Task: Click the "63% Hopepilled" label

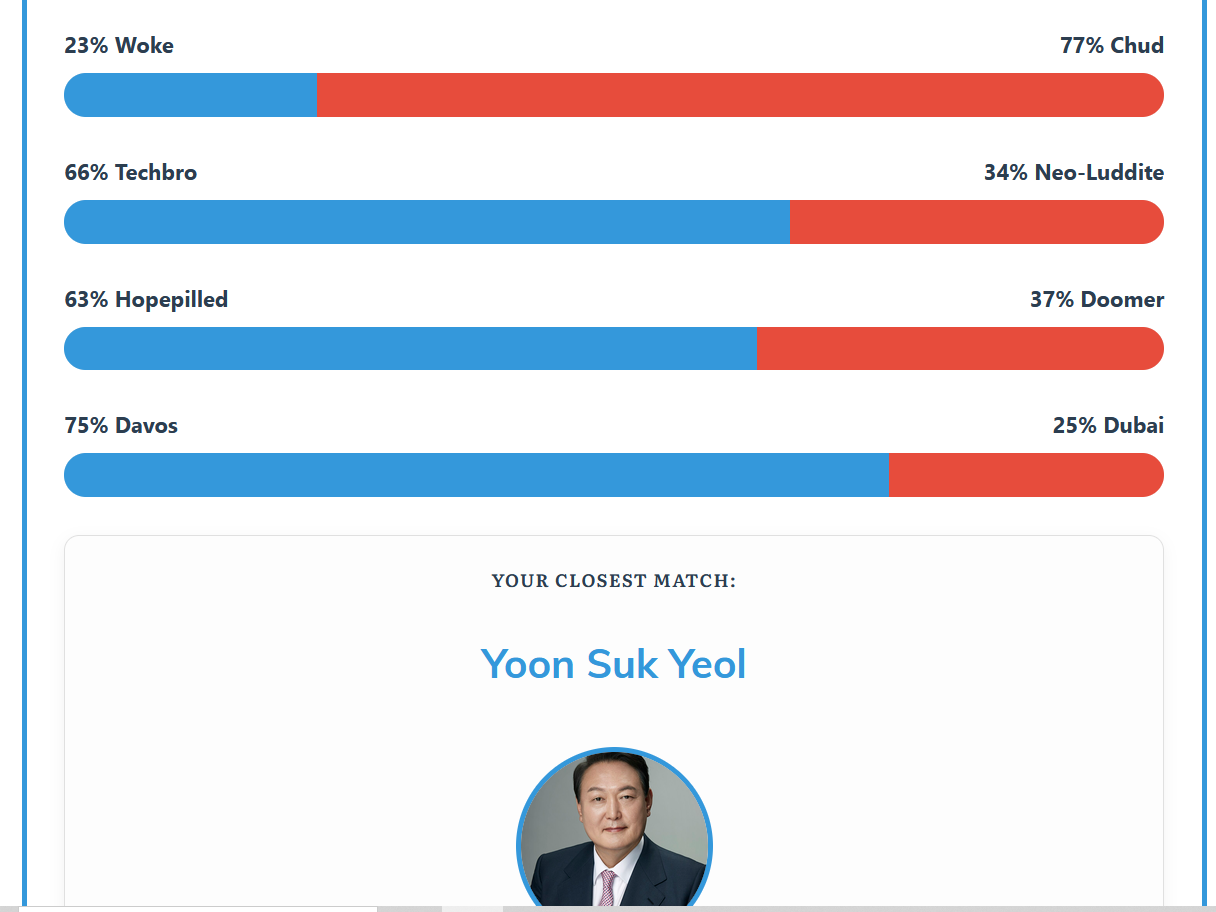Action: tap(146, 299)
